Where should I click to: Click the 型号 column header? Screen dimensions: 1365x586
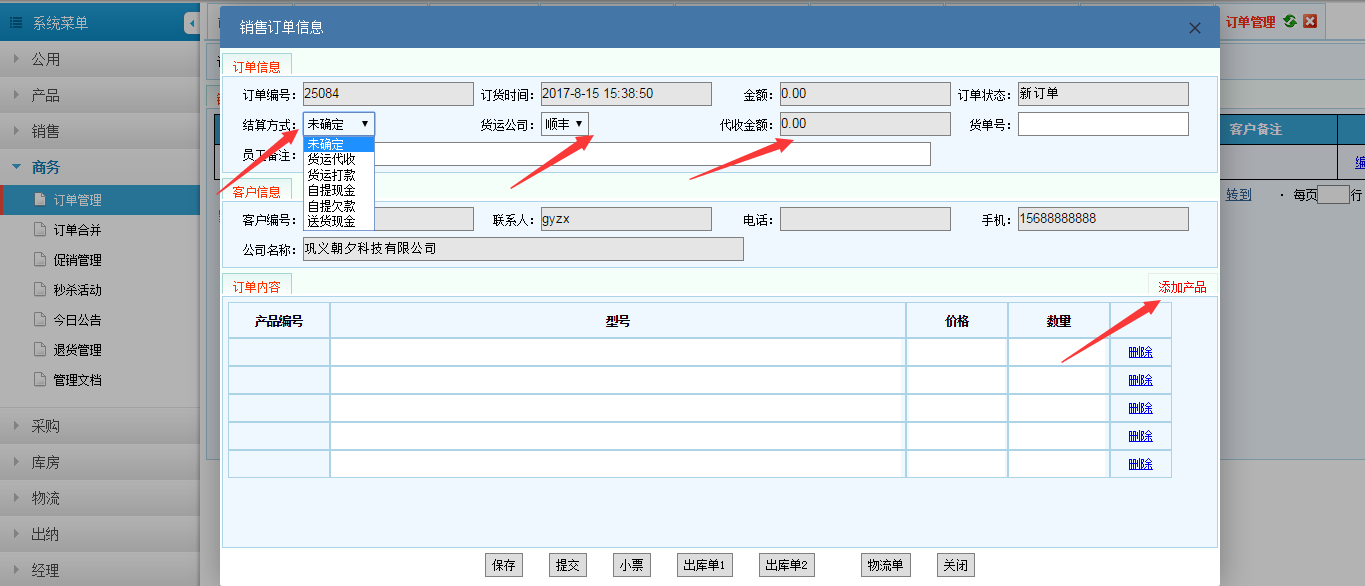(618, 321)
